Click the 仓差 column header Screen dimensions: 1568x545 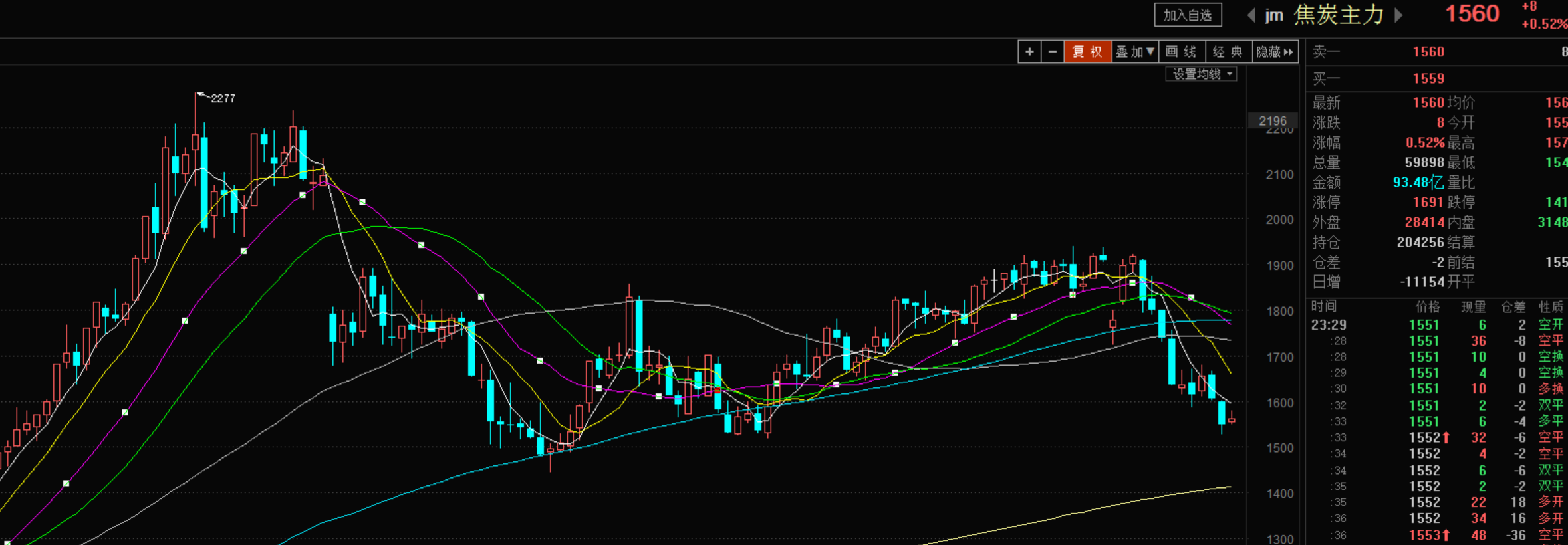pyautogui.click(x=1513, y=307)
